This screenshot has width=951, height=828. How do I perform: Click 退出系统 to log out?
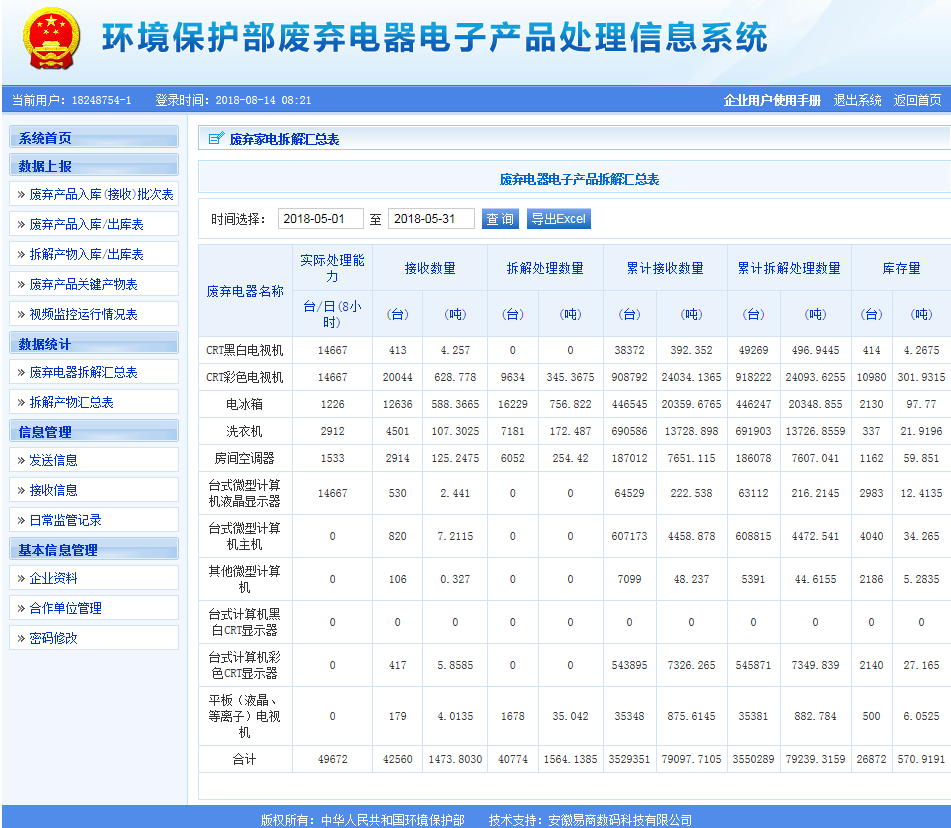(x=857, y=100)
